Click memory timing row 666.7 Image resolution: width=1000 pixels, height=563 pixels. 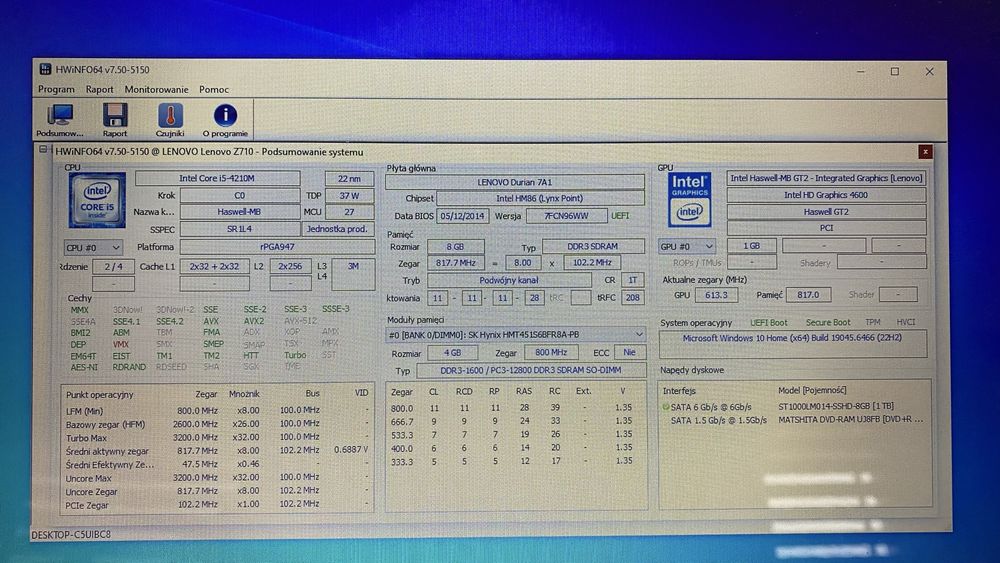(x=512, y=421)
